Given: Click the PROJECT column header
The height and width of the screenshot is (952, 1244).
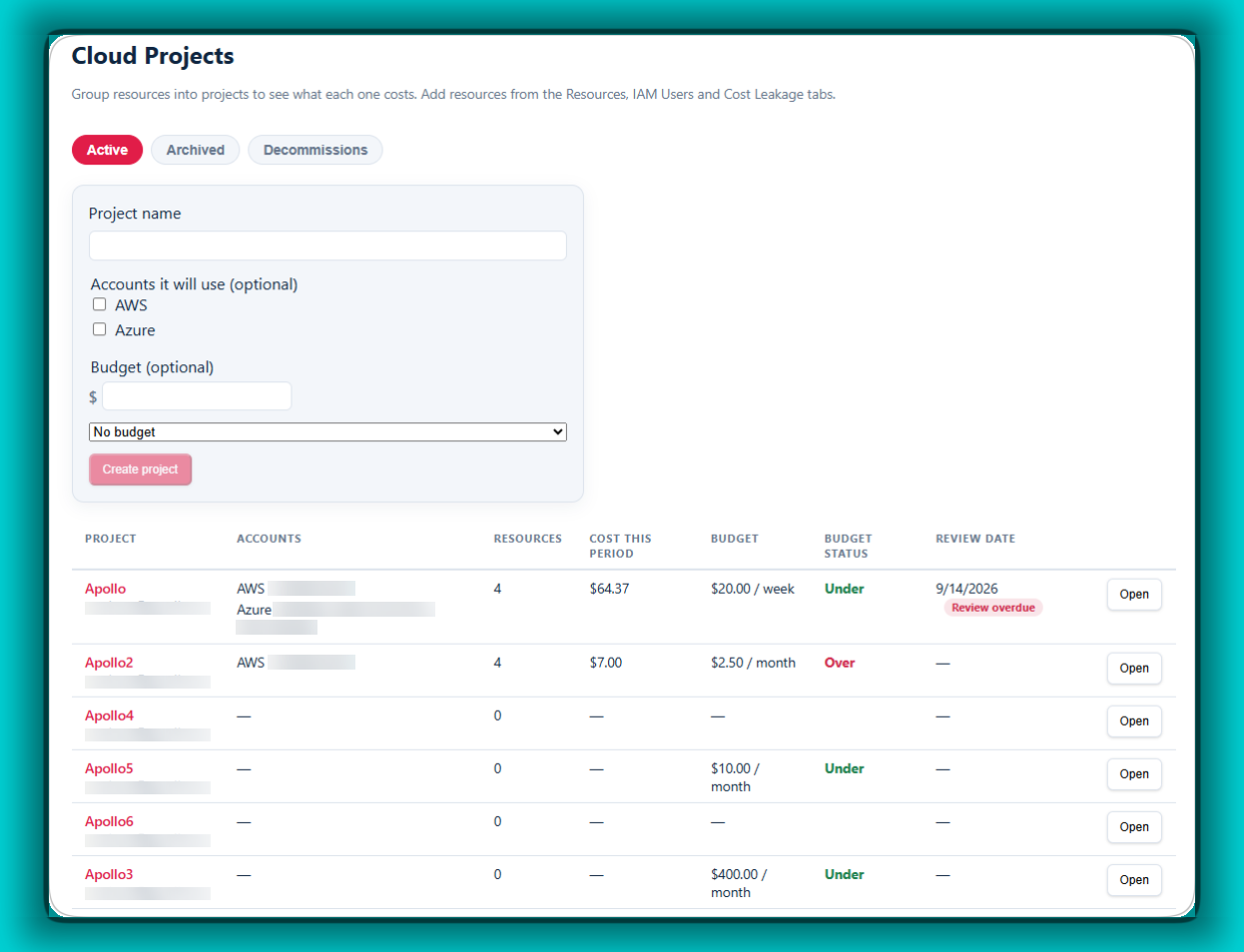Looking at the screenshot, I should 110,538.
